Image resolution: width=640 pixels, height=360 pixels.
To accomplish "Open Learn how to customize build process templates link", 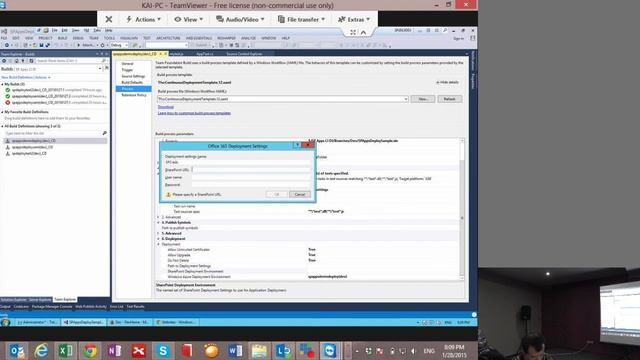I will point(194,113).
